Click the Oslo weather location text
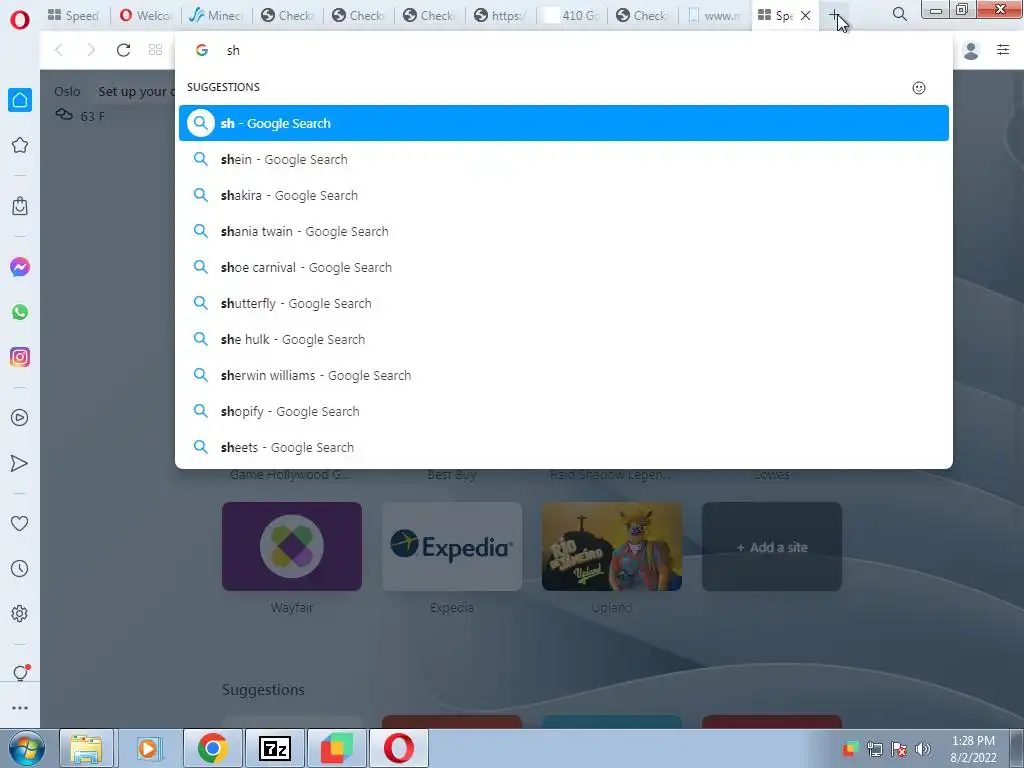The height and width of the screenshot is (768, 1024). pyautogui.click(x=67, y=91)
